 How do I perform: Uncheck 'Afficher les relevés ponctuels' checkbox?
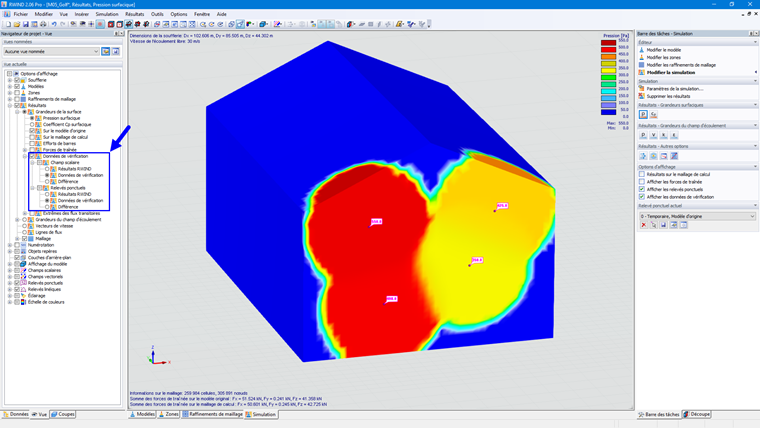(x=642, y=189)
